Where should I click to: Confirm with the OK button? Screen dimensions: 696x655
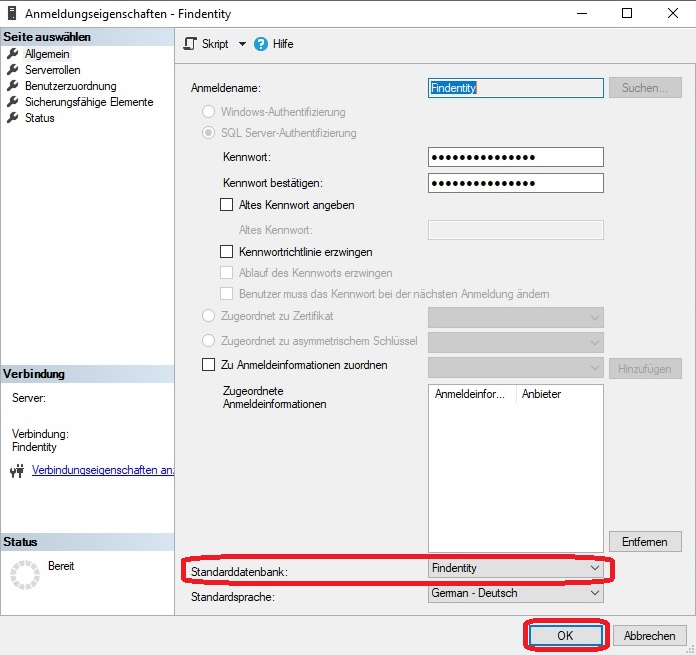(566, 635)
